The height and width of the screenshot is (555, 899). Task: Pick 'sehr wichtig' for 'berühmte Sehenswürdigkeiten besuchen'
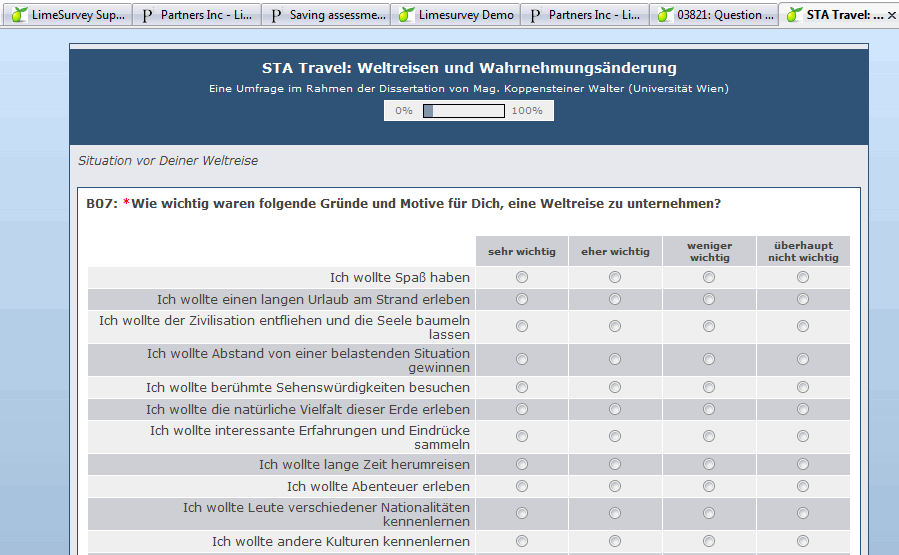tap(522, 387)
